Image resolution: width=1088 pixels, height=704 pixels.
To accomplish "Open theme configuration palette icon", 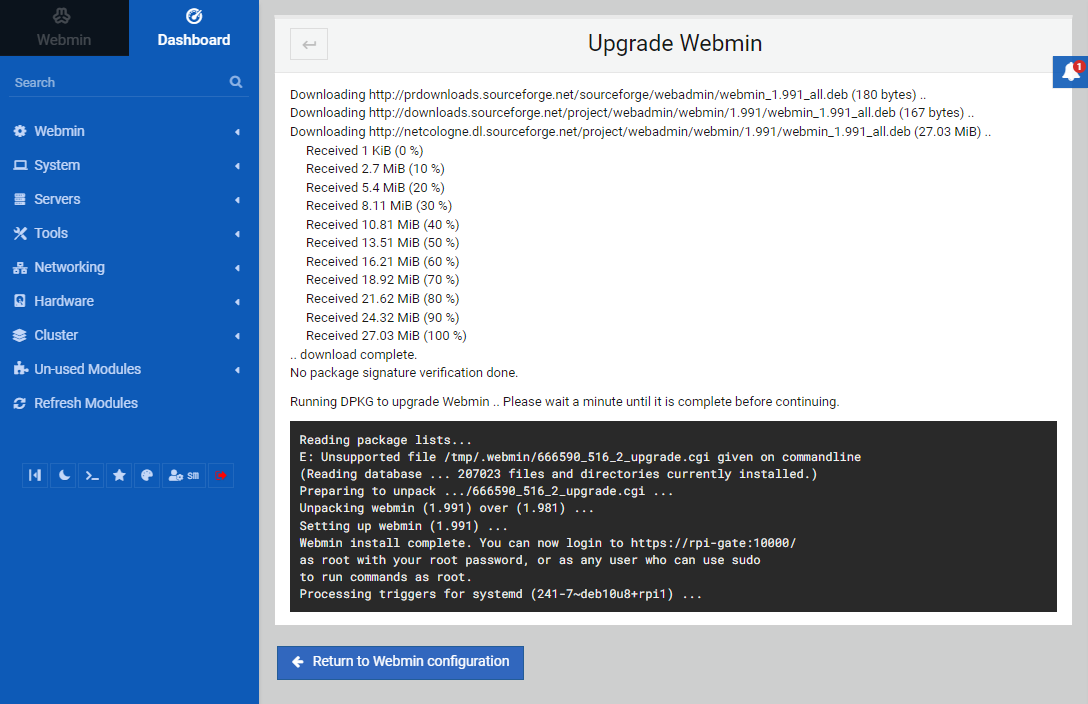I will coord(147,475).
